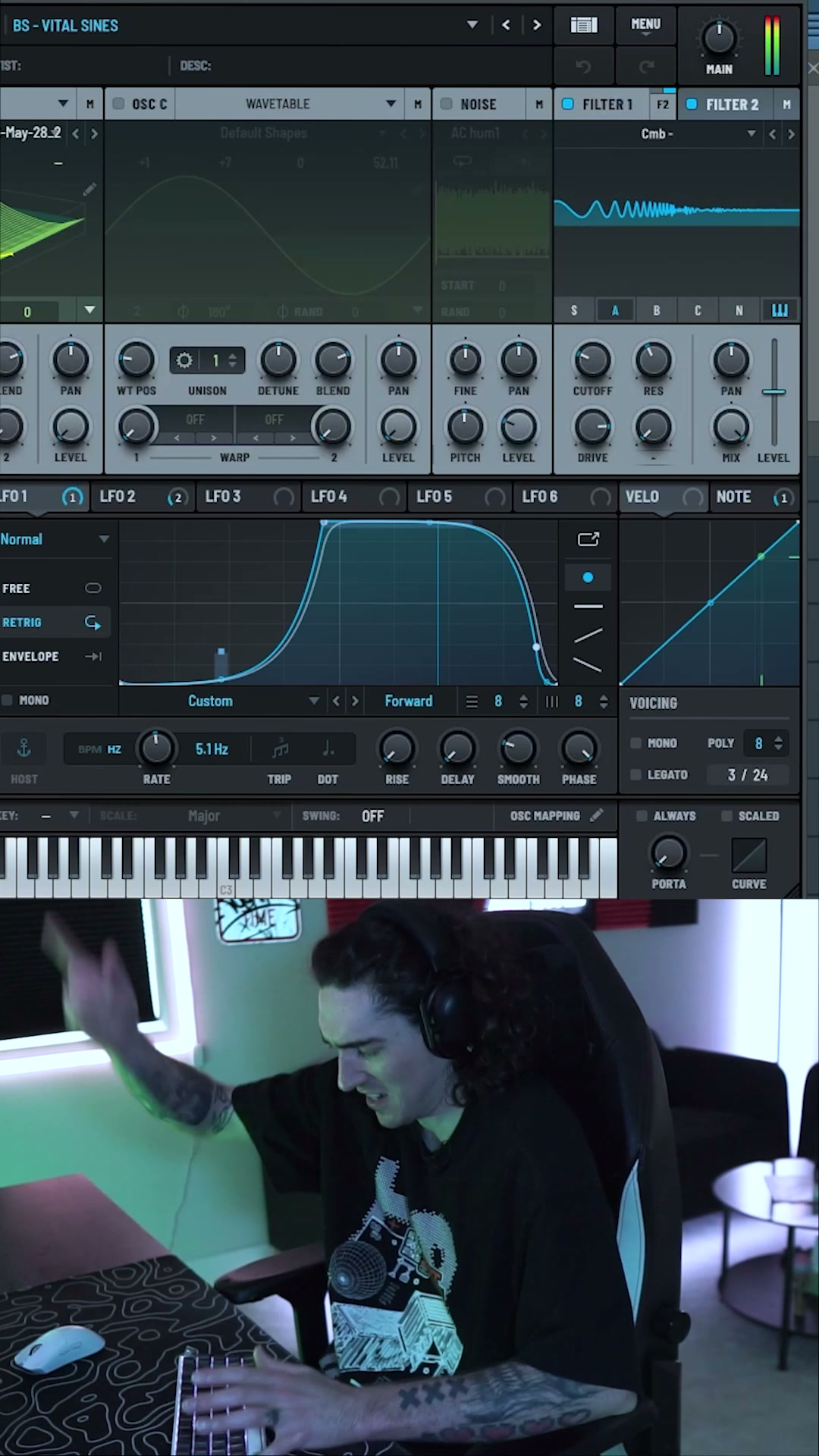The height and width of the screenshot is (1456, 819).
Task: Toggle the NOISE oscillator power
Action: pyautogui.click(x=447, y=104)
